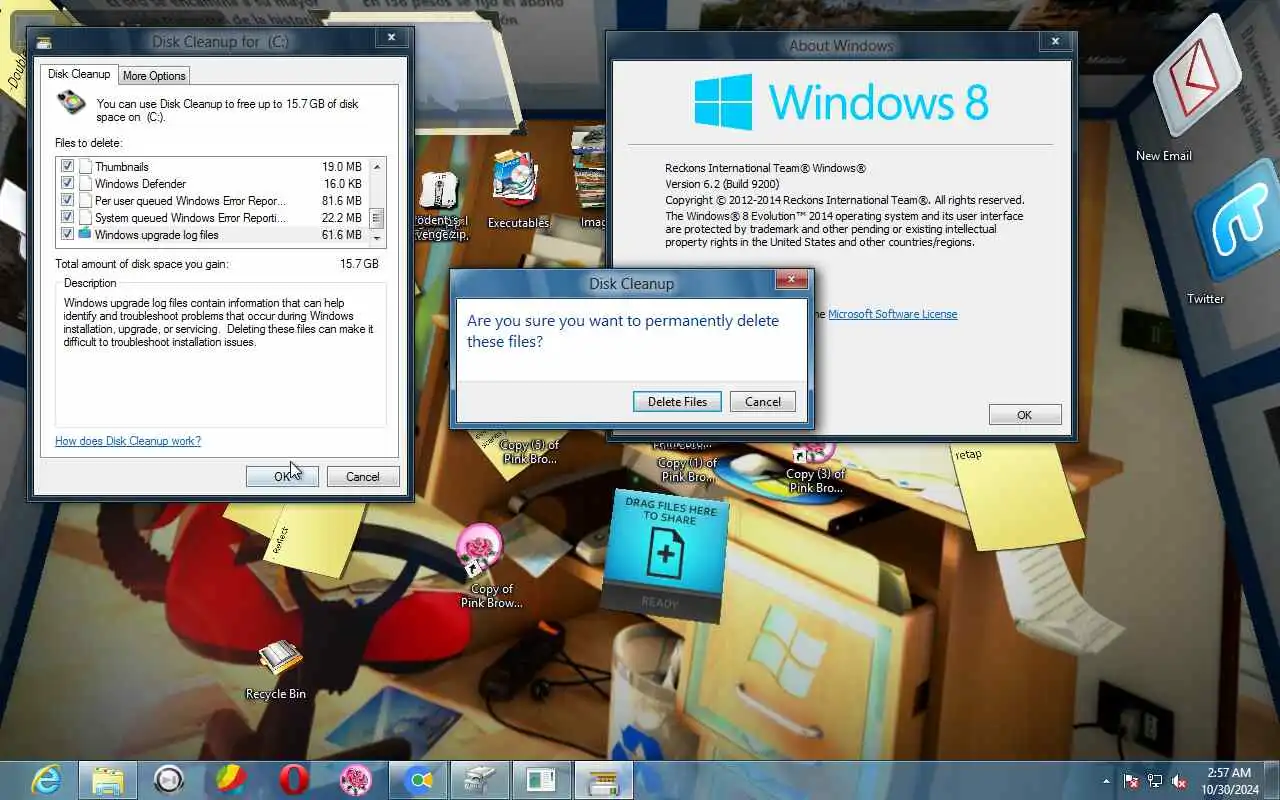Click the taskbar clock showing 2:57 AM
The image size is (1280, 800).
pos(1228,780)
